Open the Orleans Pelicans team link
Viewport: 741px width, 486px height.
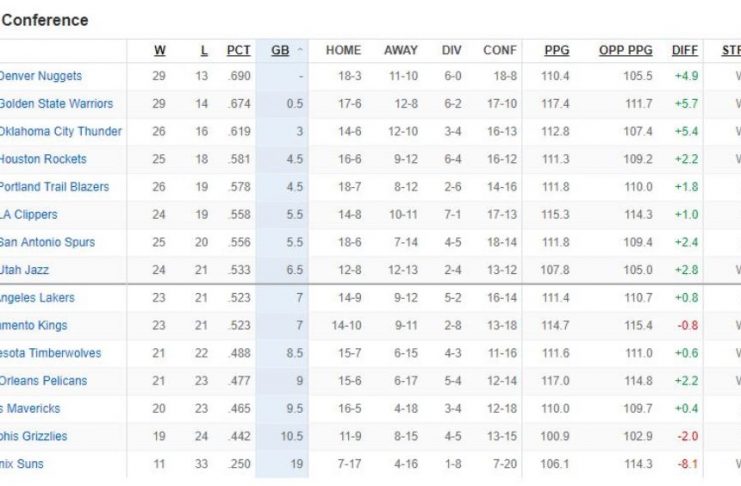[x=43, y=381]
